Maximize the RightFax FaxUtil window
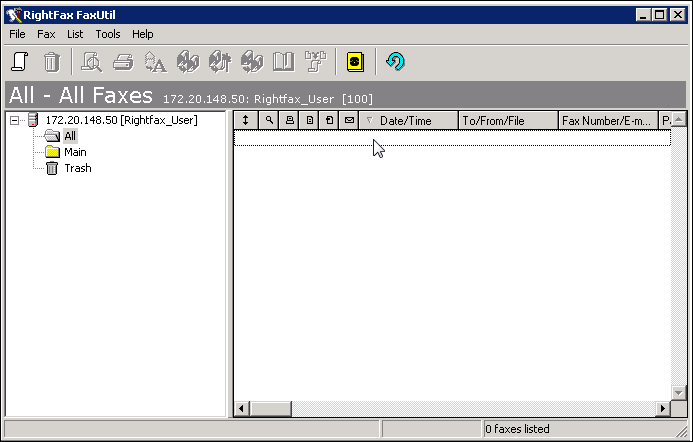This screenshot has width=693, height=442. [x=659, y=15]
